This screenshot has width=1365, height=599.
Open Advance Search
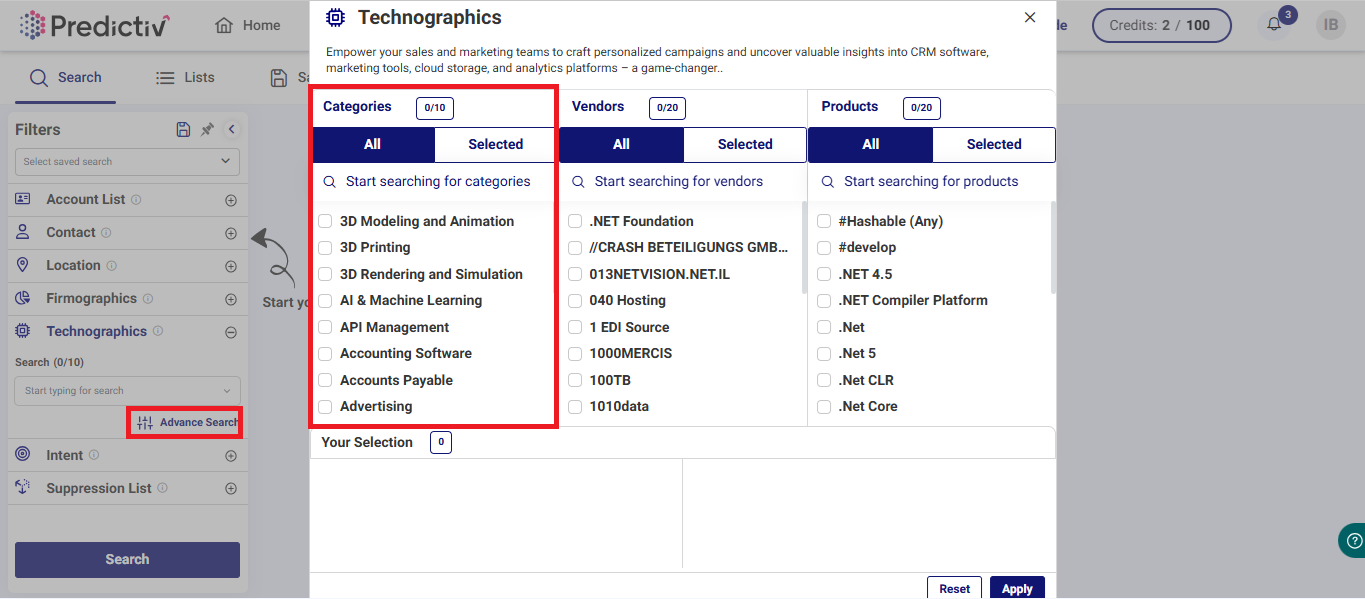[186, 422]
